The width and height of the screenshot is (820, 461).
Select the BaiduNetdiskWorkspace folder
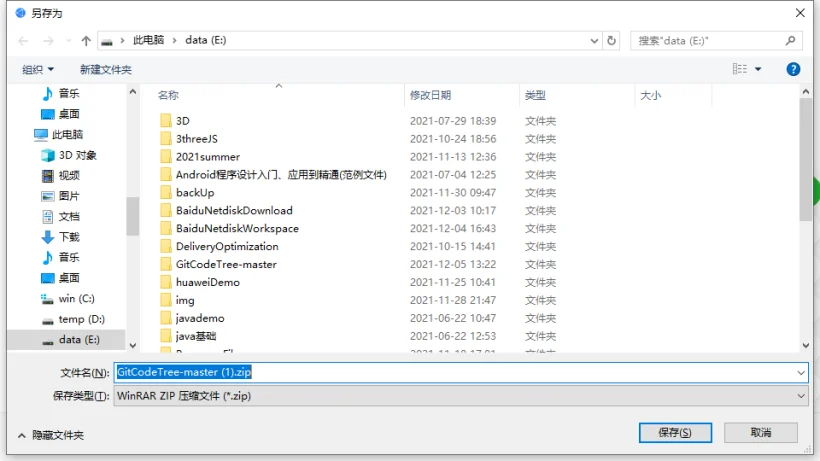230,228
